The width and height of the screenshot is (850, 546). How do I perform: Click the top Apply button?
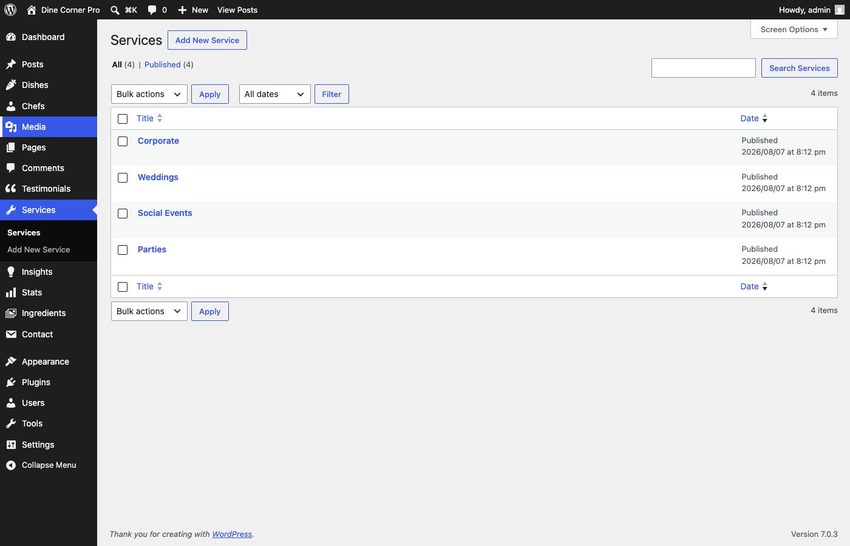(x=210, y=94)
